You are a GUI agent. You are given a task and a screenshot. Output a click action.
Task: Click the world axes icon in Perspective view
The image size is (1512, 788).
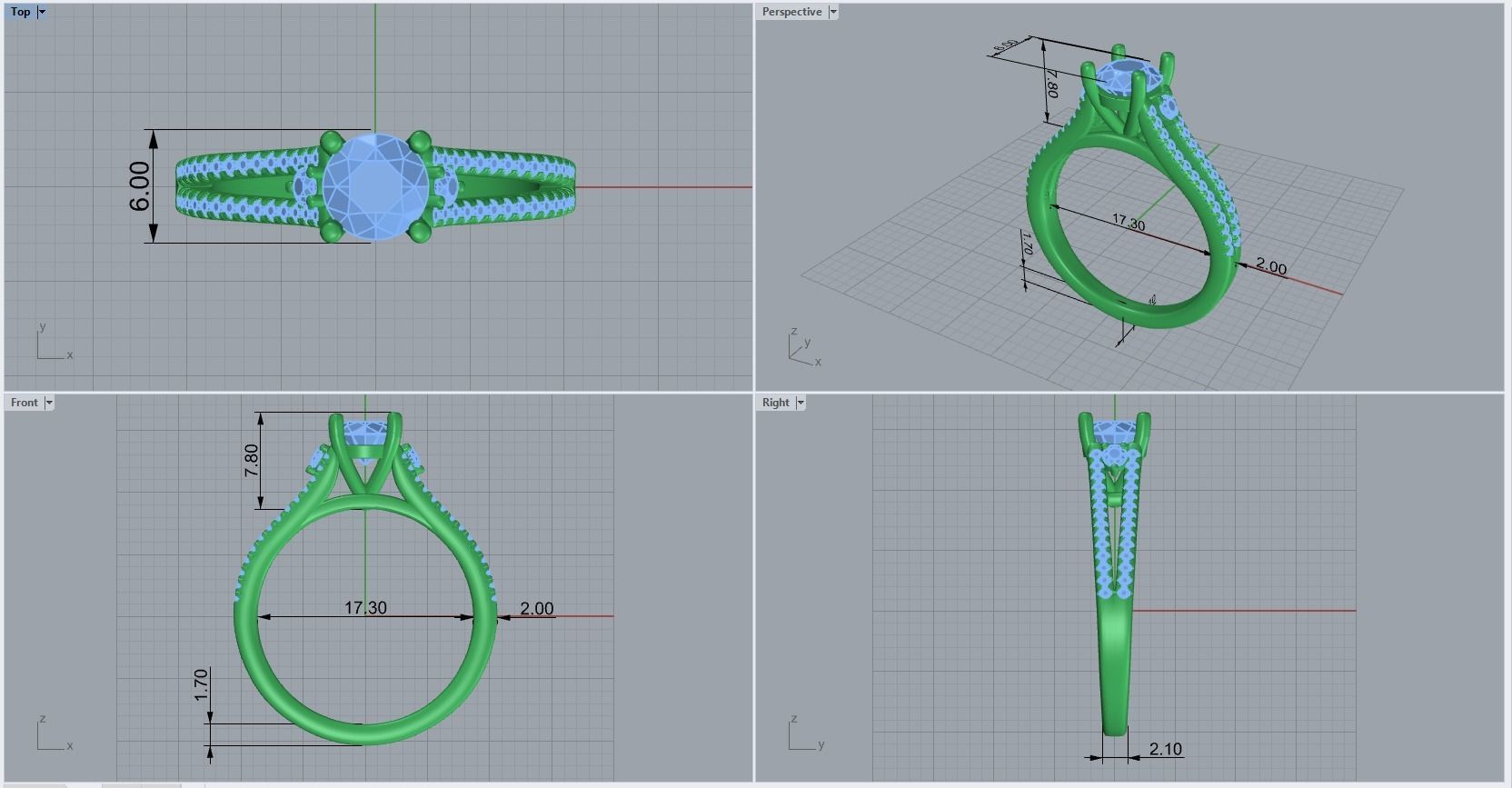click(x=803, y=347)
